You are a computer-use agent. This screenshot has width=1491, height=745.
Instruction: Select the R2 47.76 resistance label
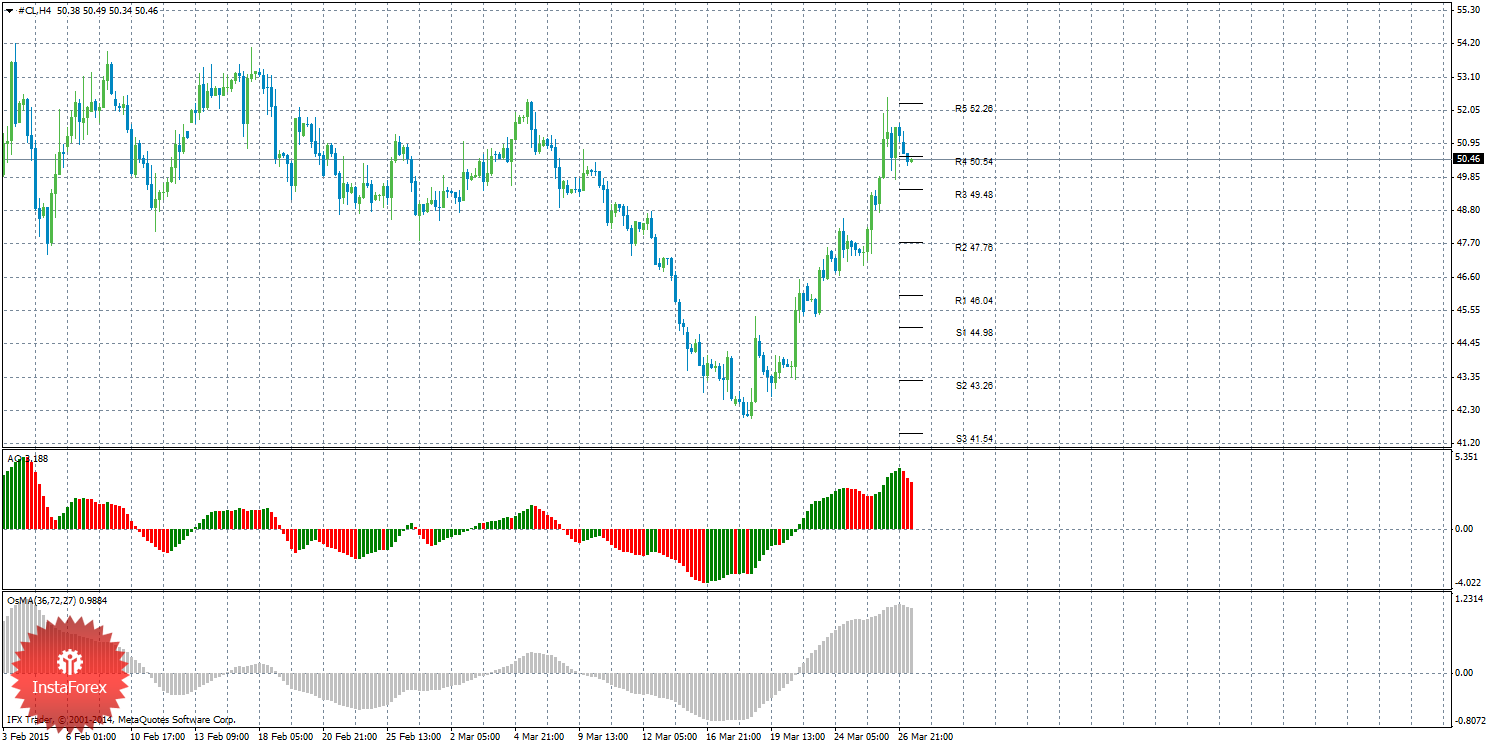click(974, 247)
